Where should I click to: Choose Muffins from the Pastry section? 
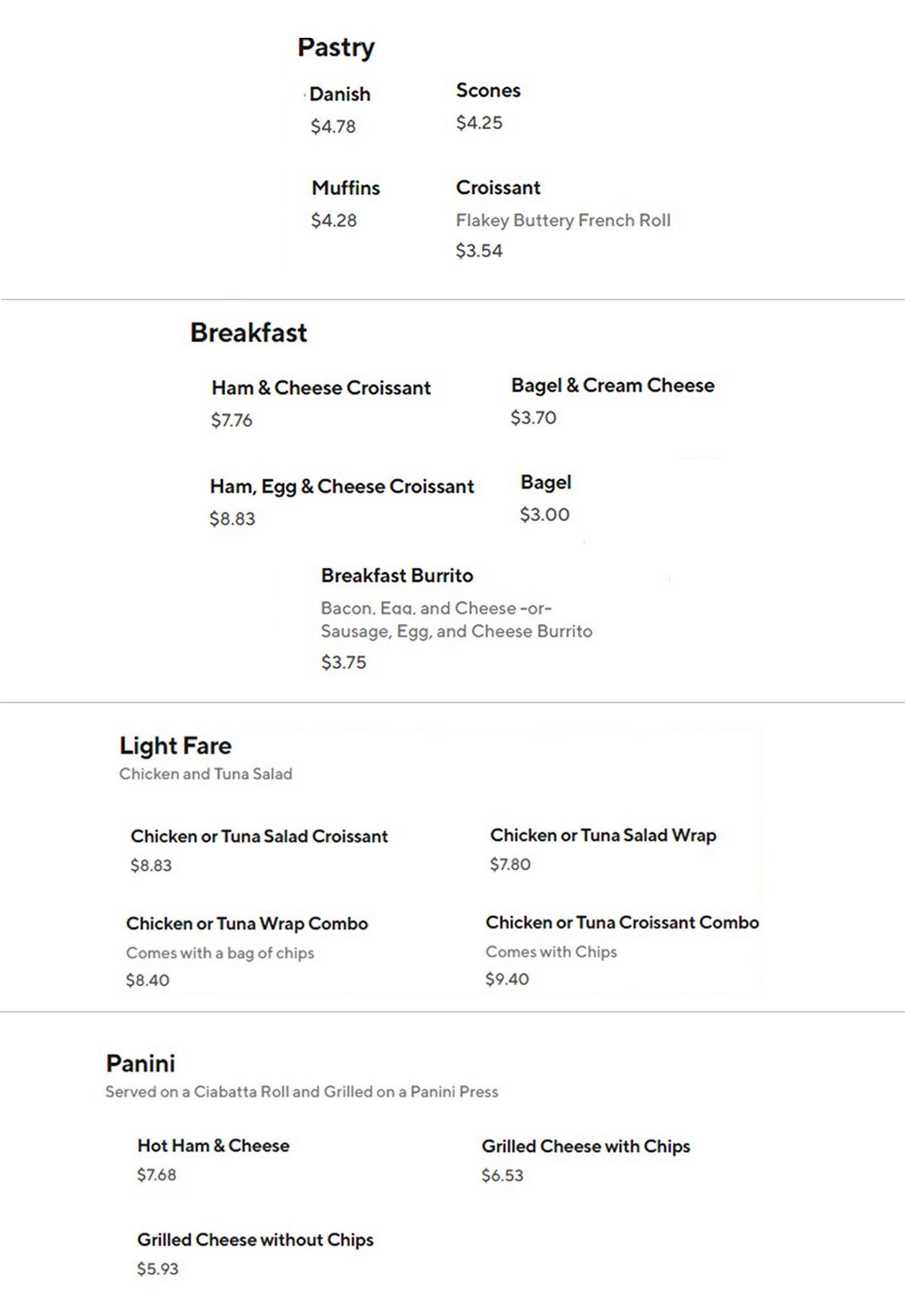pos(346,188)
